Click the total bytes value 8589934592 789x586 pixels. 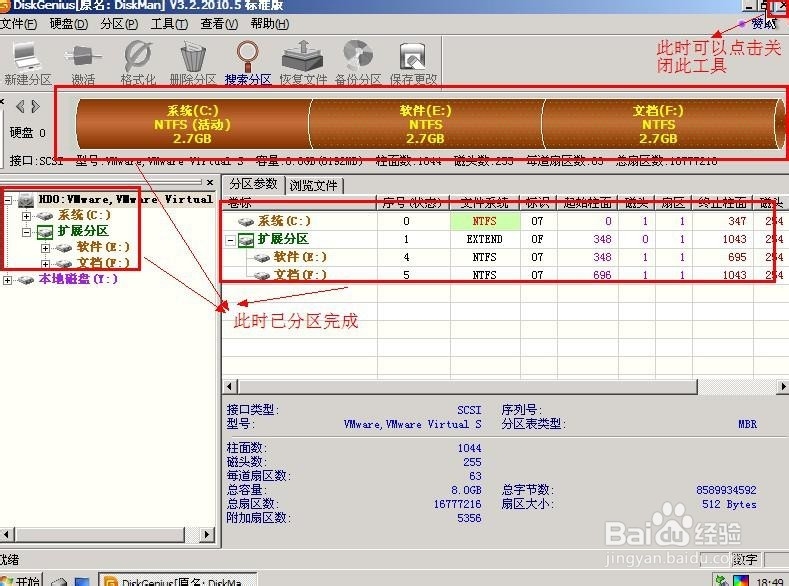click(x=726, y=490)
